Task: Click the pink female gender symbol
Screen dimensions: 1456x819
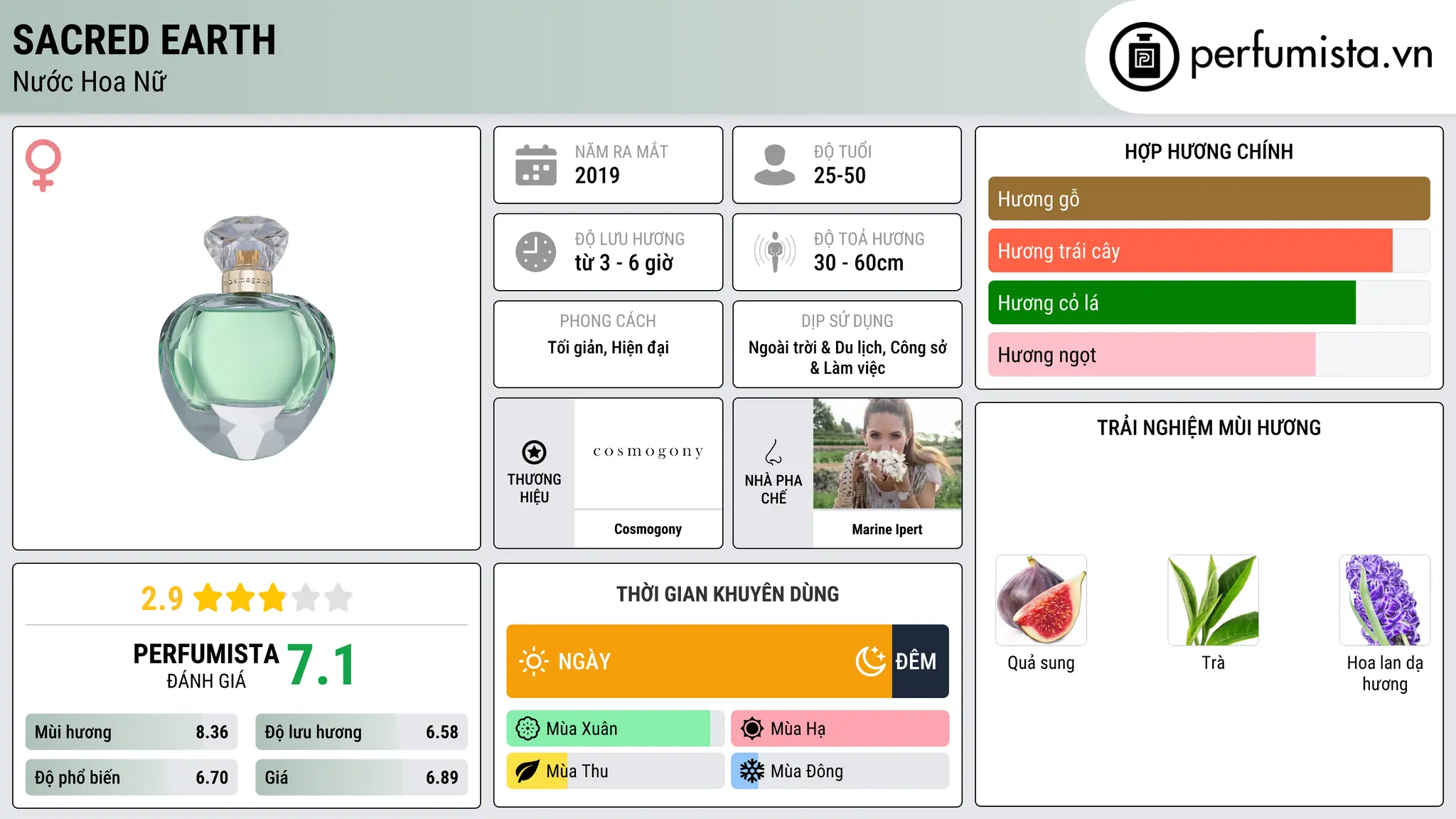Action: click(x=43, y=165)
